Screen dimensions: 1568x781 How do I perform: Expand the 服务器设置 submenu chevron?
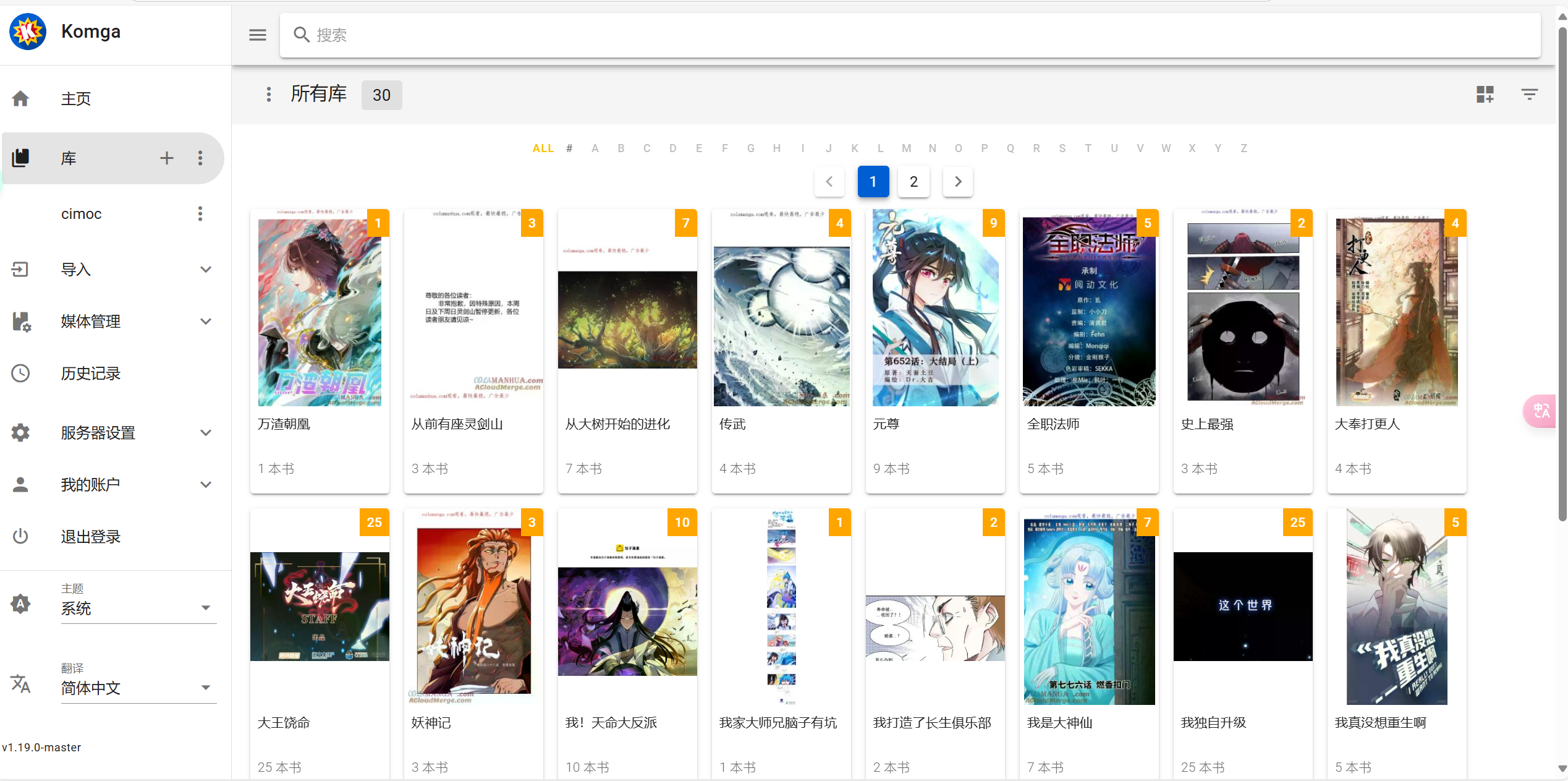point(206,432)
